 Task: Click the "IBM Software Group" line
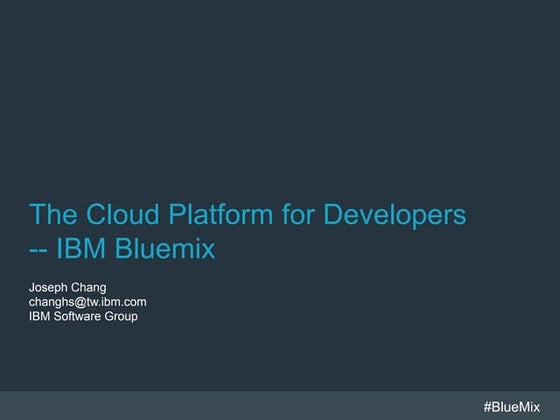point(83,316)
